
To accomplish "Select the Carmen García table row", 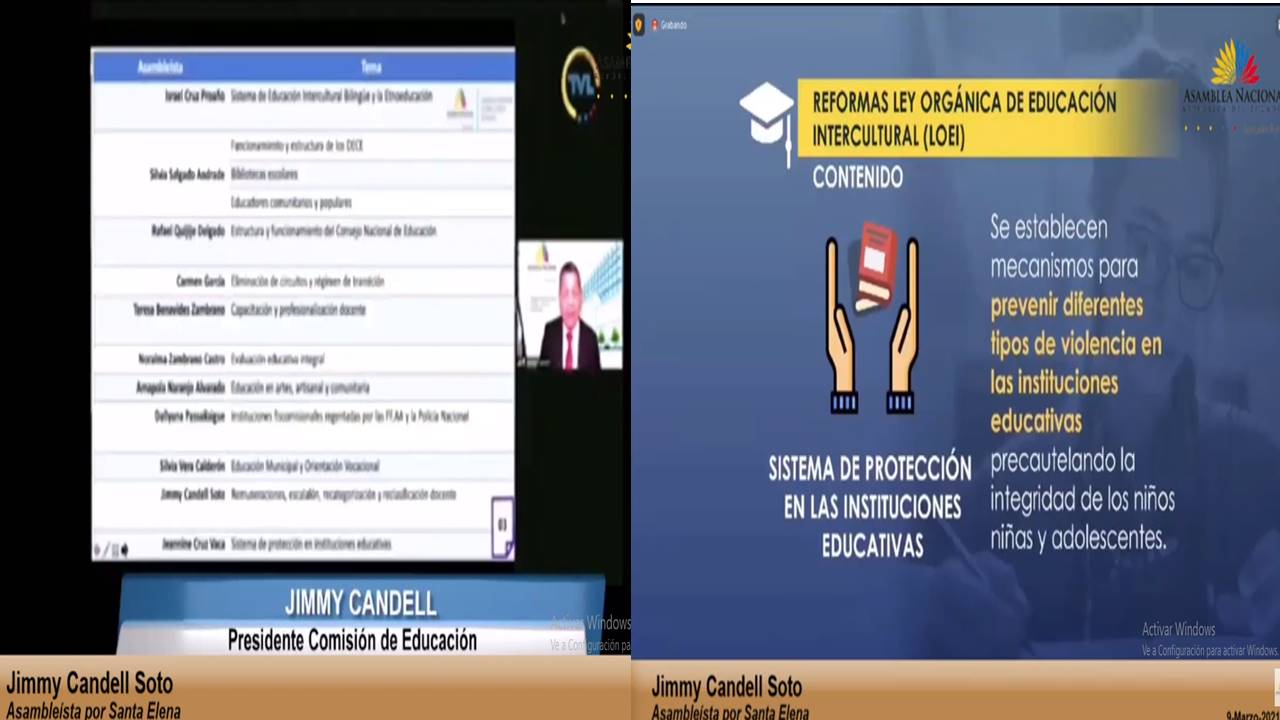I will pos(300,282).
